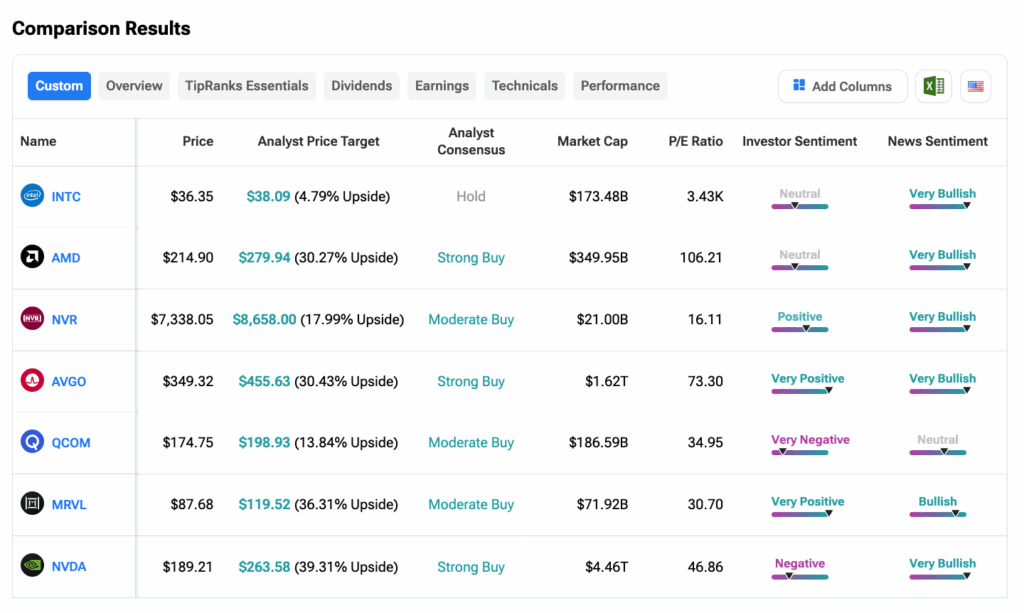Click the AMD logo icon
The image size is (1024, 613).
[33, 257]
